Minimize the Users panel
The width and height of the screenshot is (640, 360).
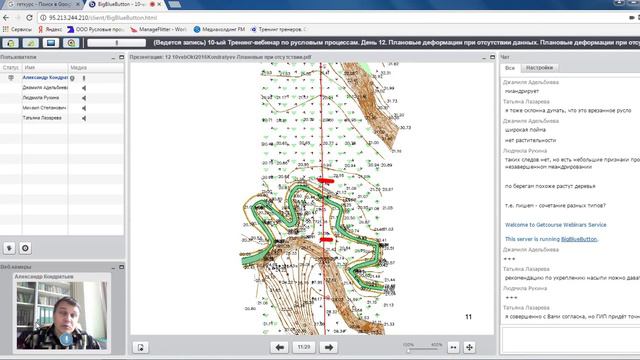tap(113, 58)
